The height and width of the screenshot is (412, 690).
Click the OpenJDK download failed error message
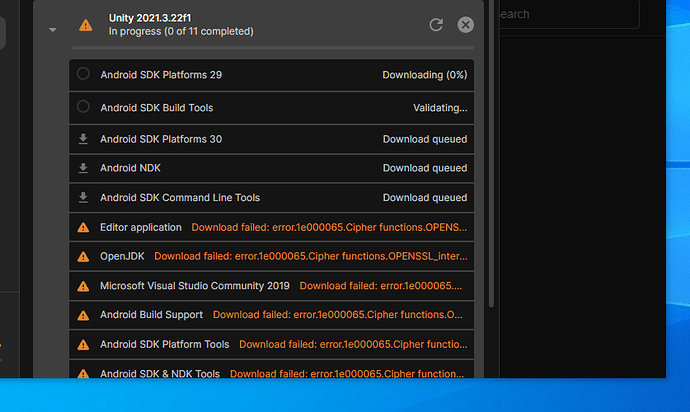[311, 257]
